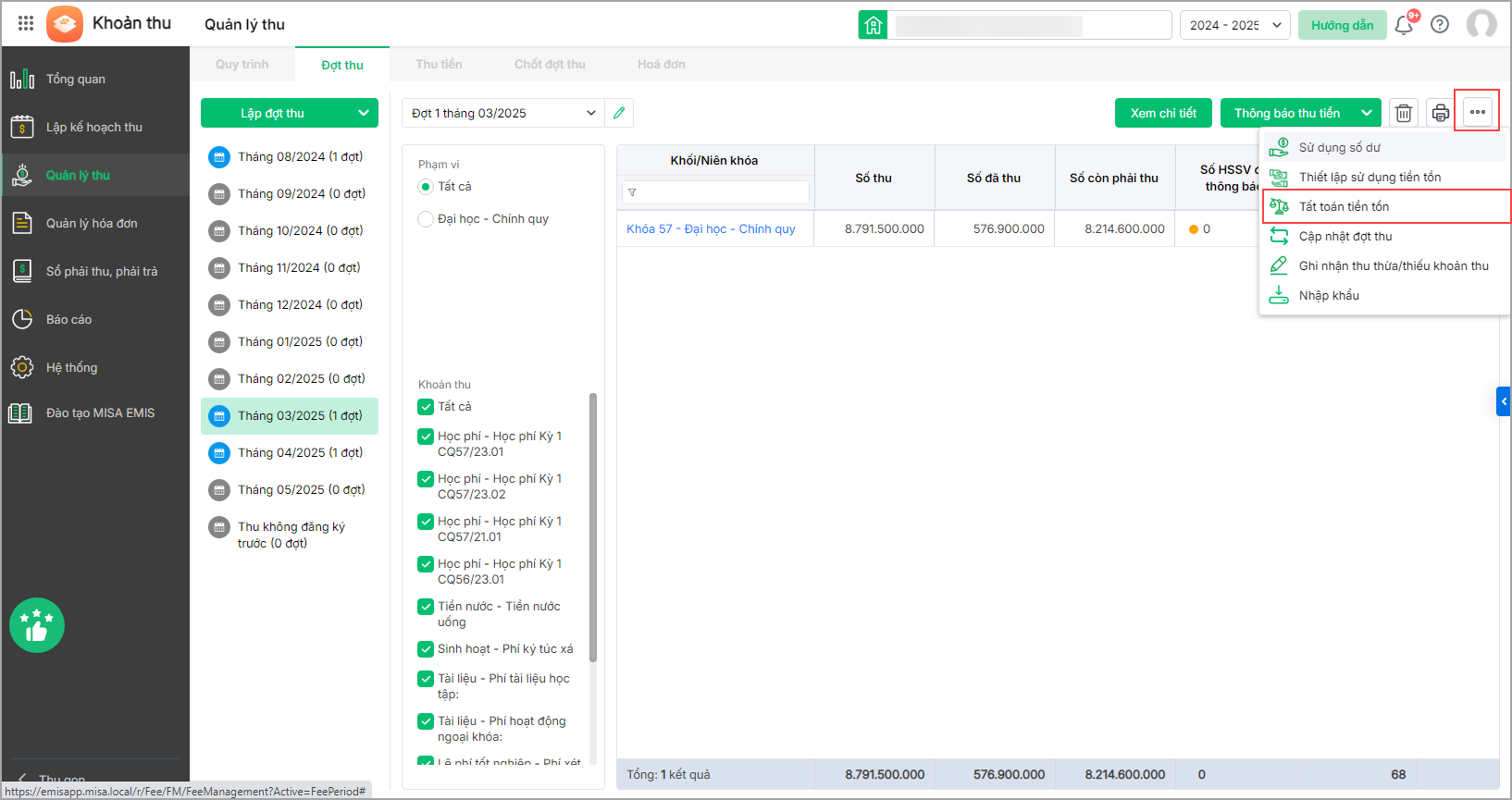Open the three-dots more options menu

pyautogui.click(x=1477, y=112)
